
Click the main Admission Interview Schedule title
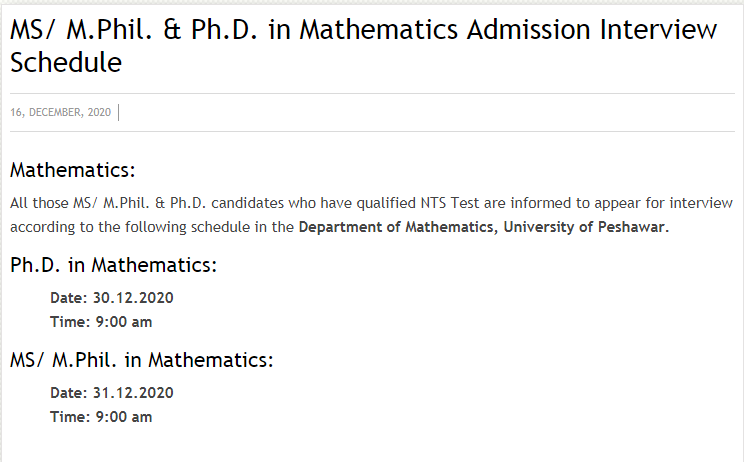pyautogui.click(x=363, y=46)
